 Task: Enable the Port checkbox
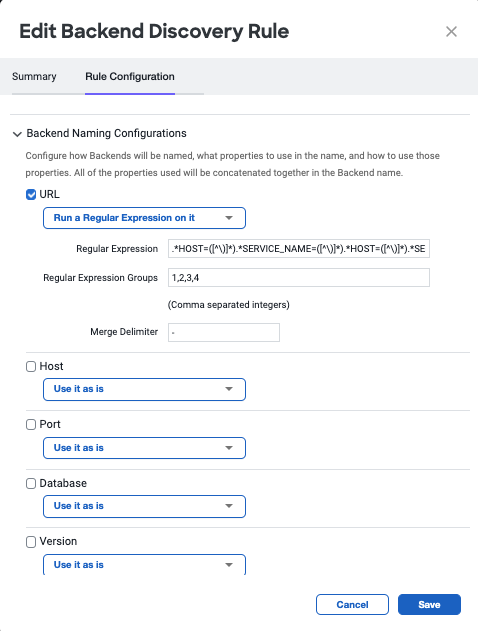point(31,425)
